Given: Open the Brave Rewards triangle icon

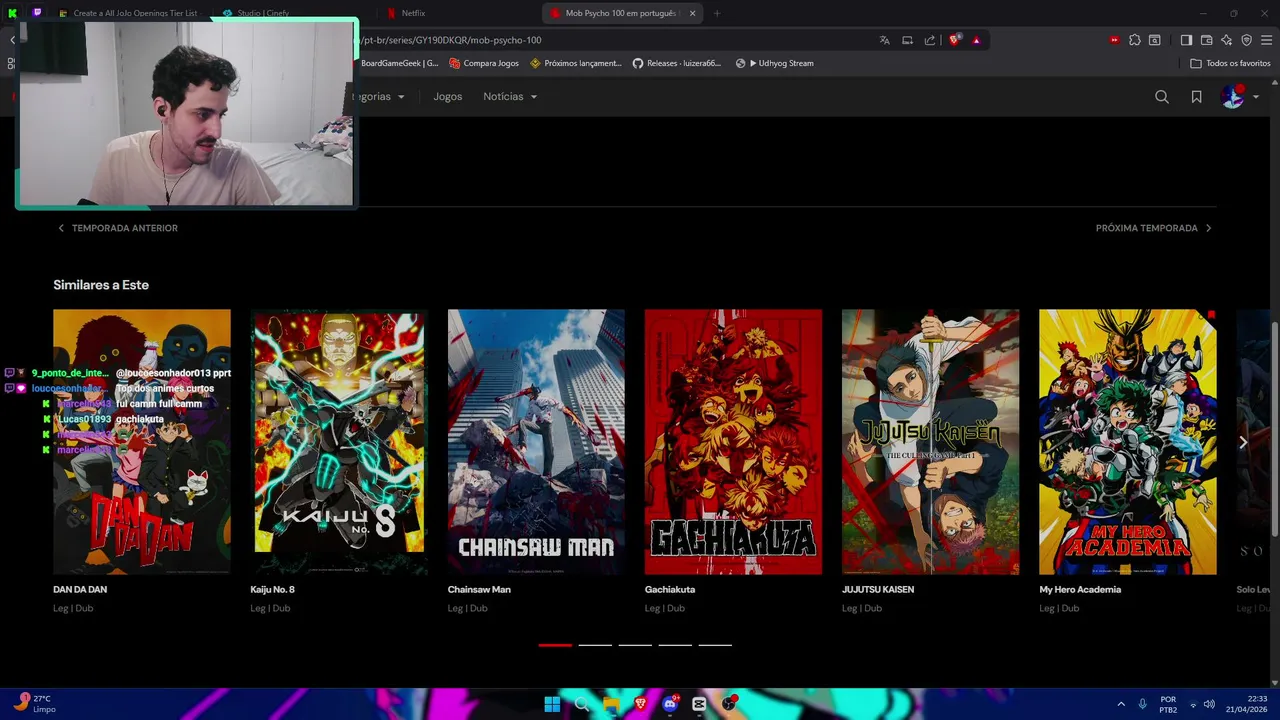Looking at the screenshot, I should pyautogui.click(x=976, y=40).
